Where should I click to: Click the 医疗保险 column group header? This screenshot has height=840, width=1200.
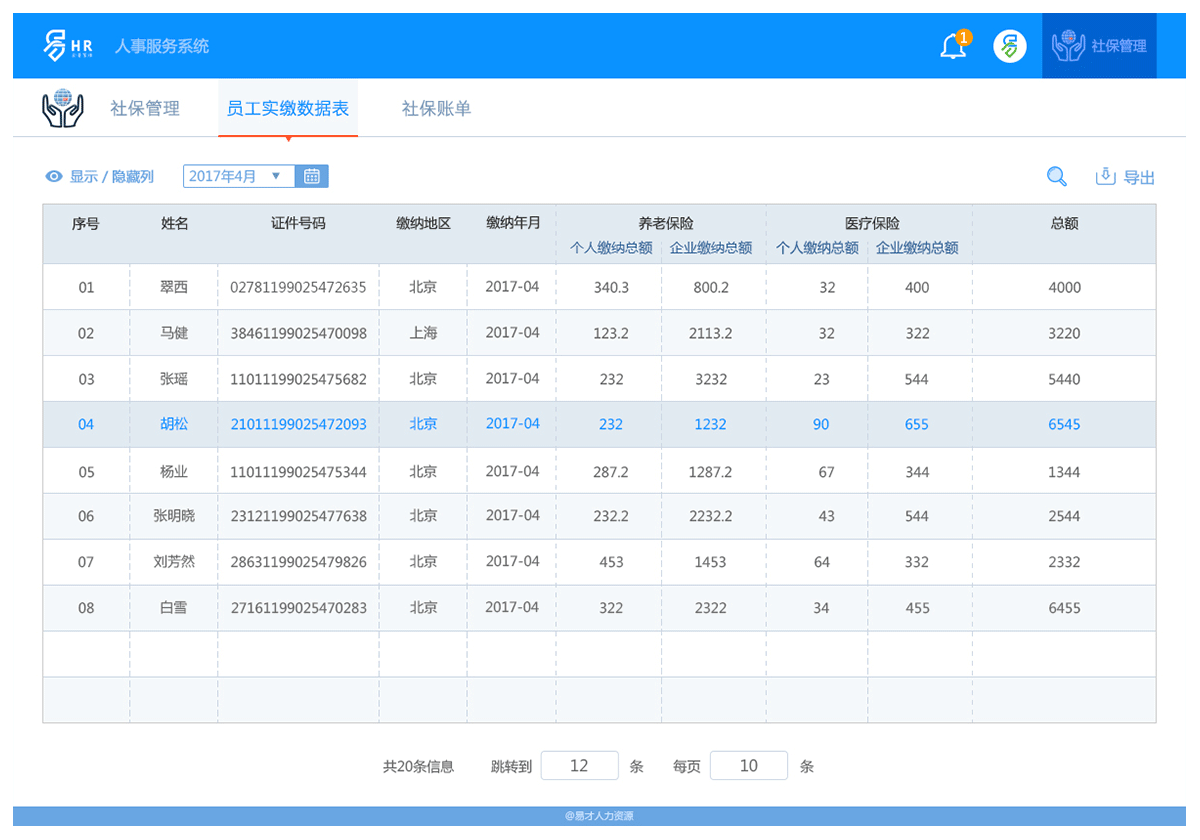(x=872, y=224)
